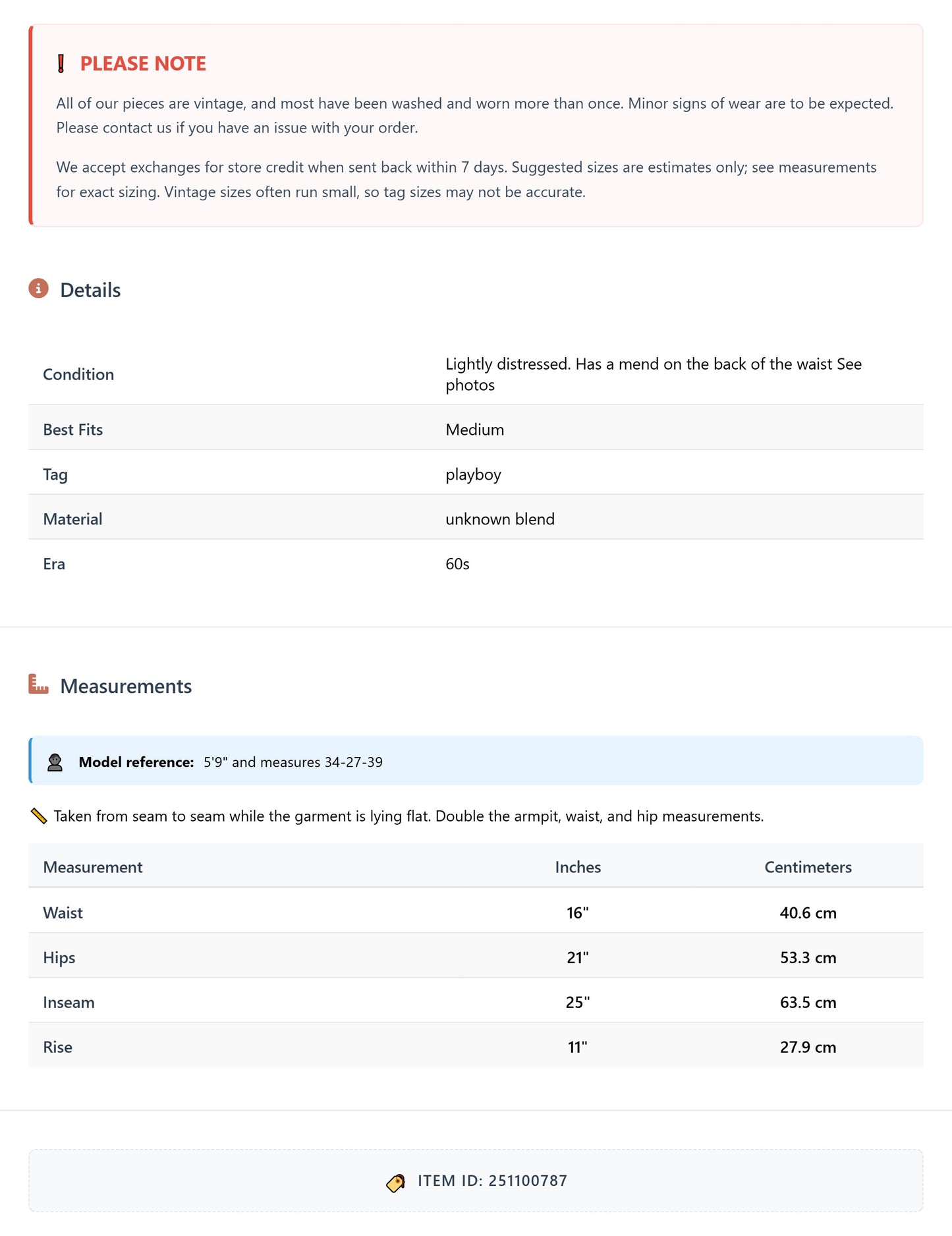Click the Centimeters column header
952x1236 pixels.
[x=808, y=867]
